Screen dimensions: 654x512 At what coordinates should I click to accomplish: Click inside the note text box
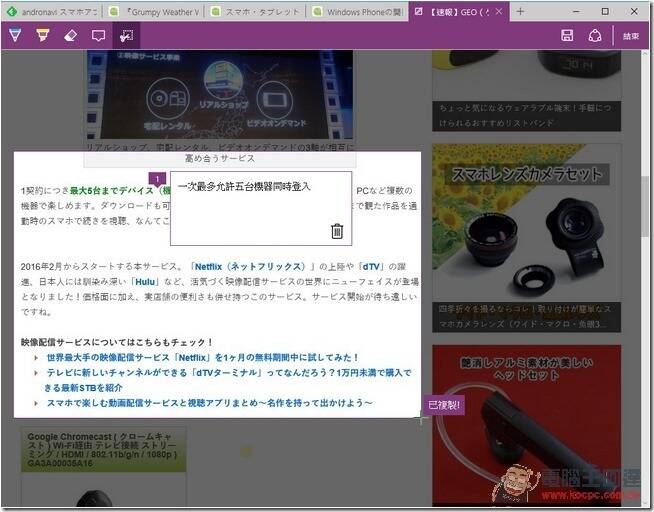coord(261,208)
